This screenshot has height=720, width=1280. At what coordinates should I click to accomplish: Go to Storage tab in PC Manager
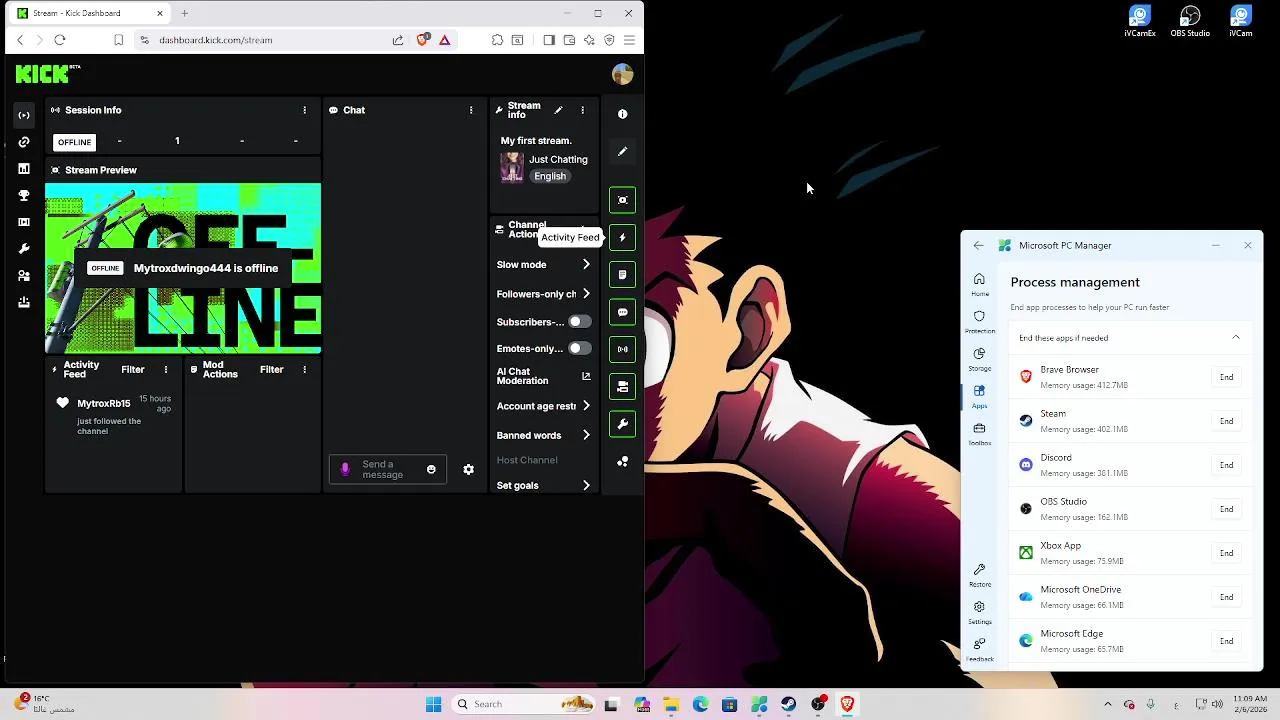point(979,359)
